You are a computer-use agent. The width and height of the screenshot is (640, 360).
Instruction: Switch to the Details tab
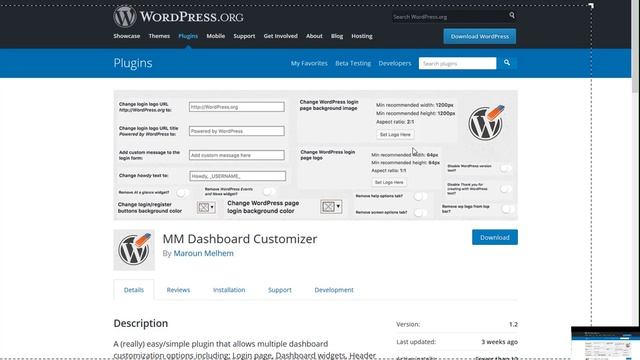tap(134, 290)
